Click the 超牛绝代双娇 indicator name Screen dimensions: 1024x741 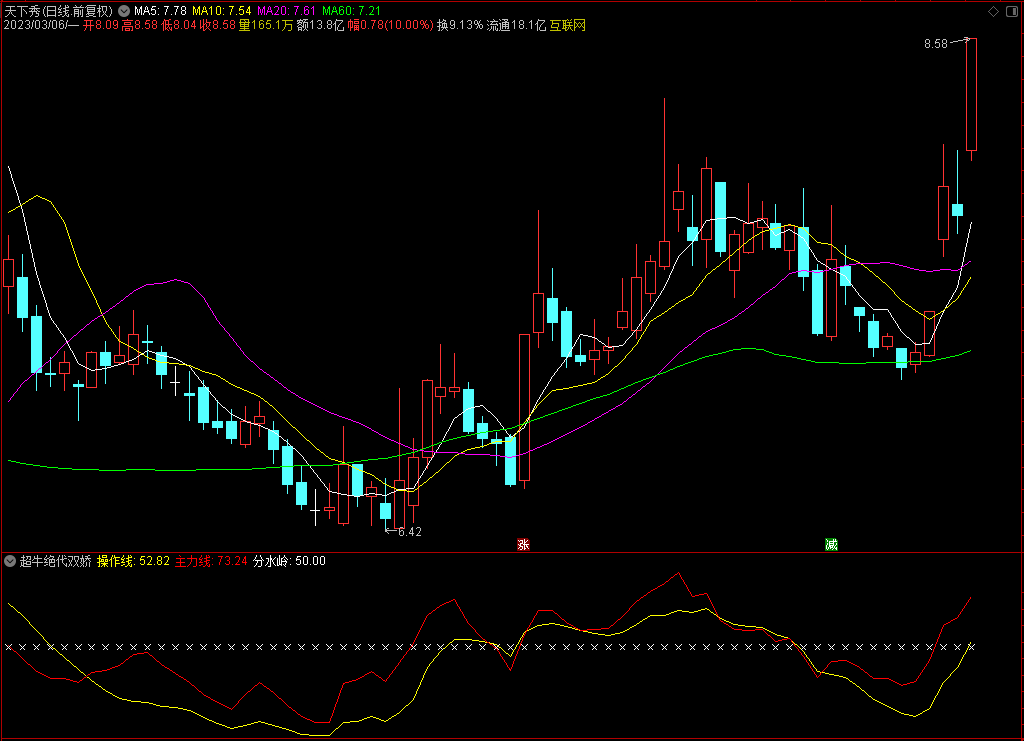56,561
